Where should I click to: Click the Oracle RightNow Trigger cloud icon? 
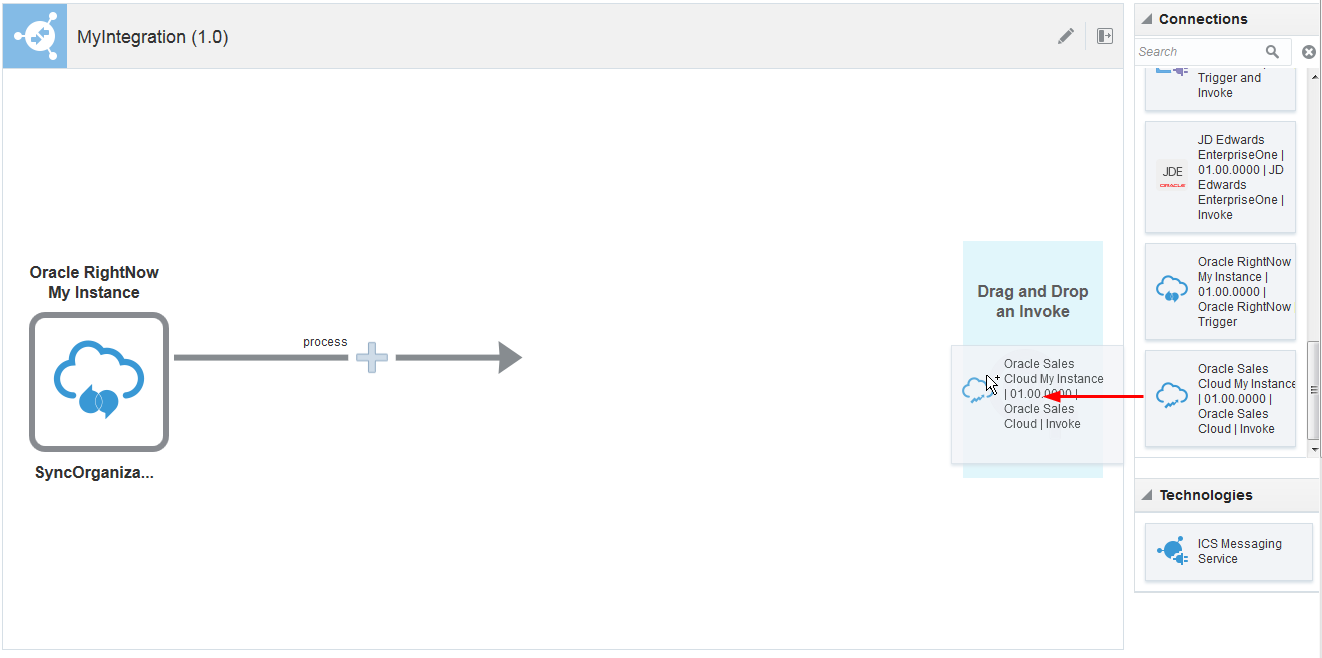pyautogui.click(x=1170, y=286)
